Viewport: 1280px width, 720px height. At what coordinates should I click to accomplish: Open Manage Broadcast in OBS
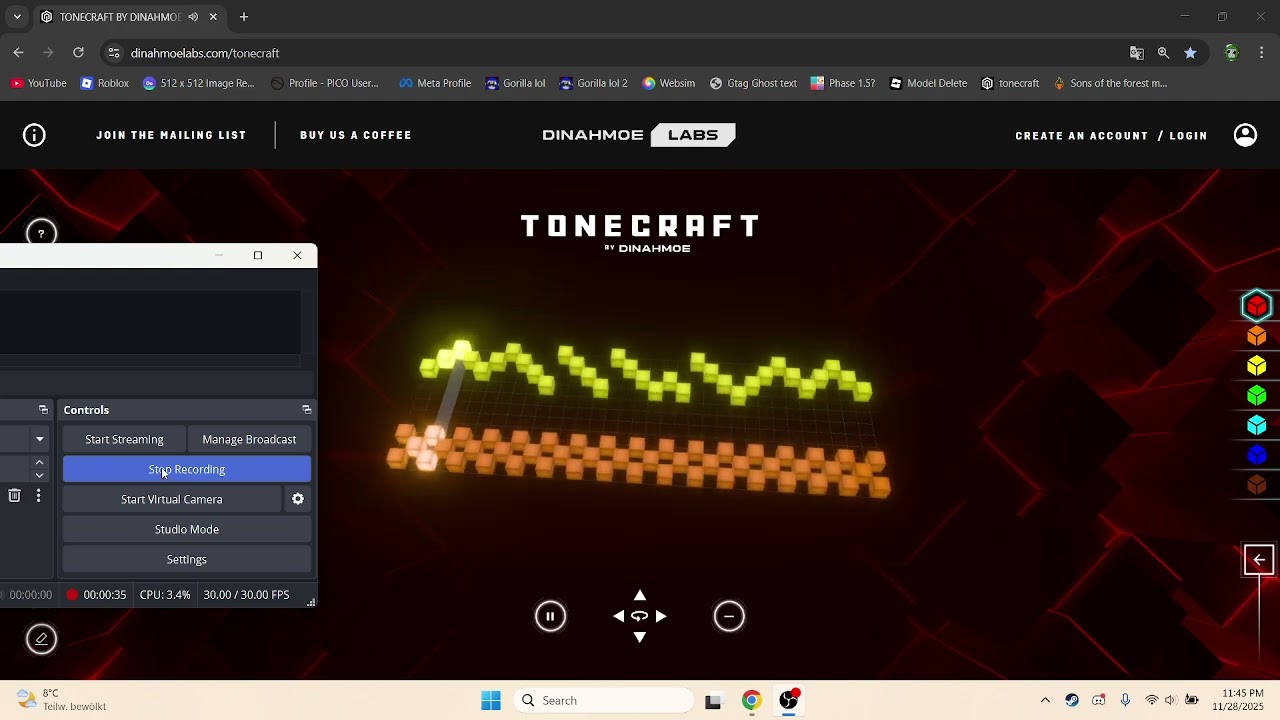(x=249, y=439)
